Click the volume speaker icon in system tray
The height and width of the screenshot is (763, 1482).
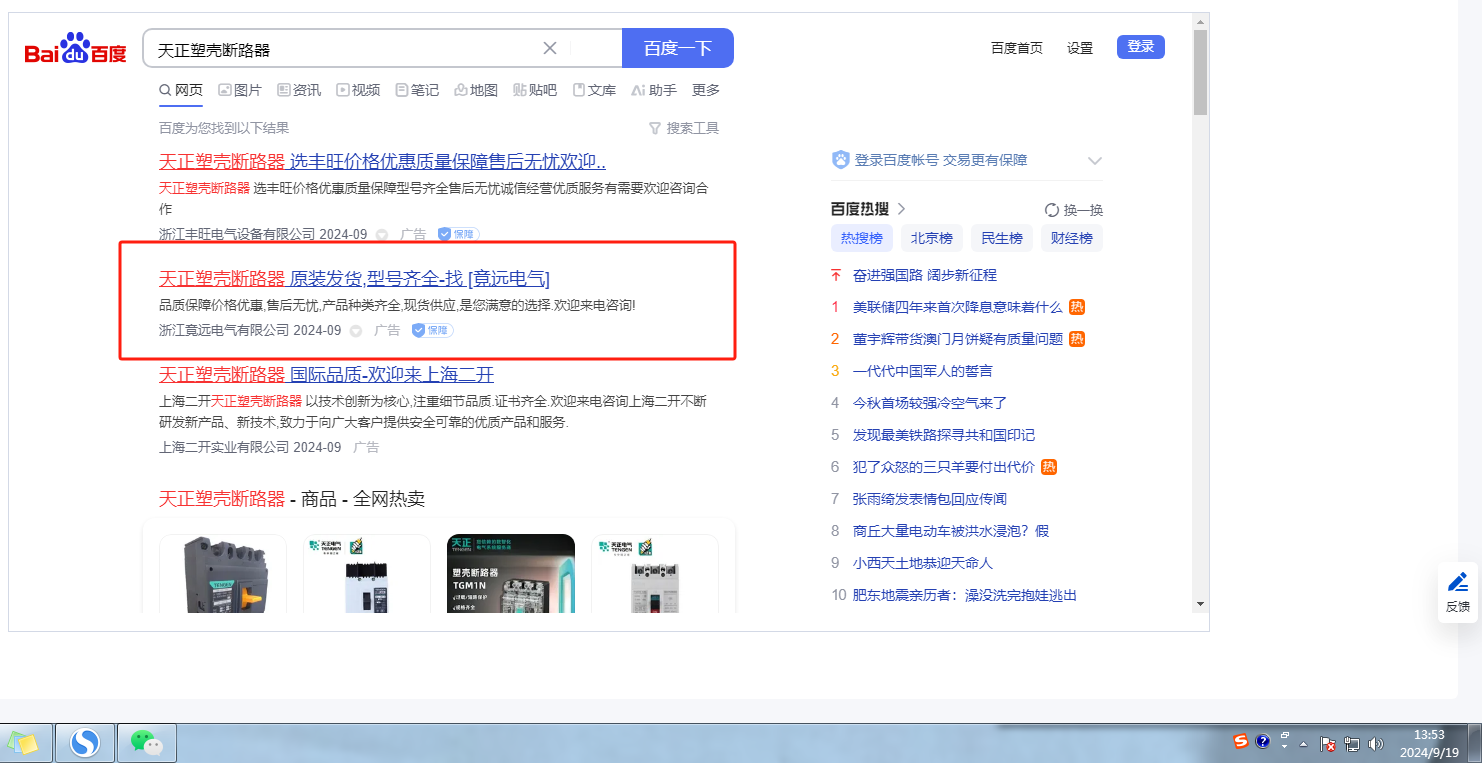pos(1375,743)
